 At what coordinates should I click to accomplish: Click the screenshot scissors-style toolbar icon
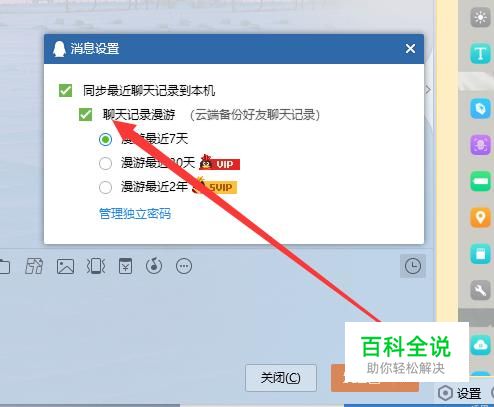point(34,266)
